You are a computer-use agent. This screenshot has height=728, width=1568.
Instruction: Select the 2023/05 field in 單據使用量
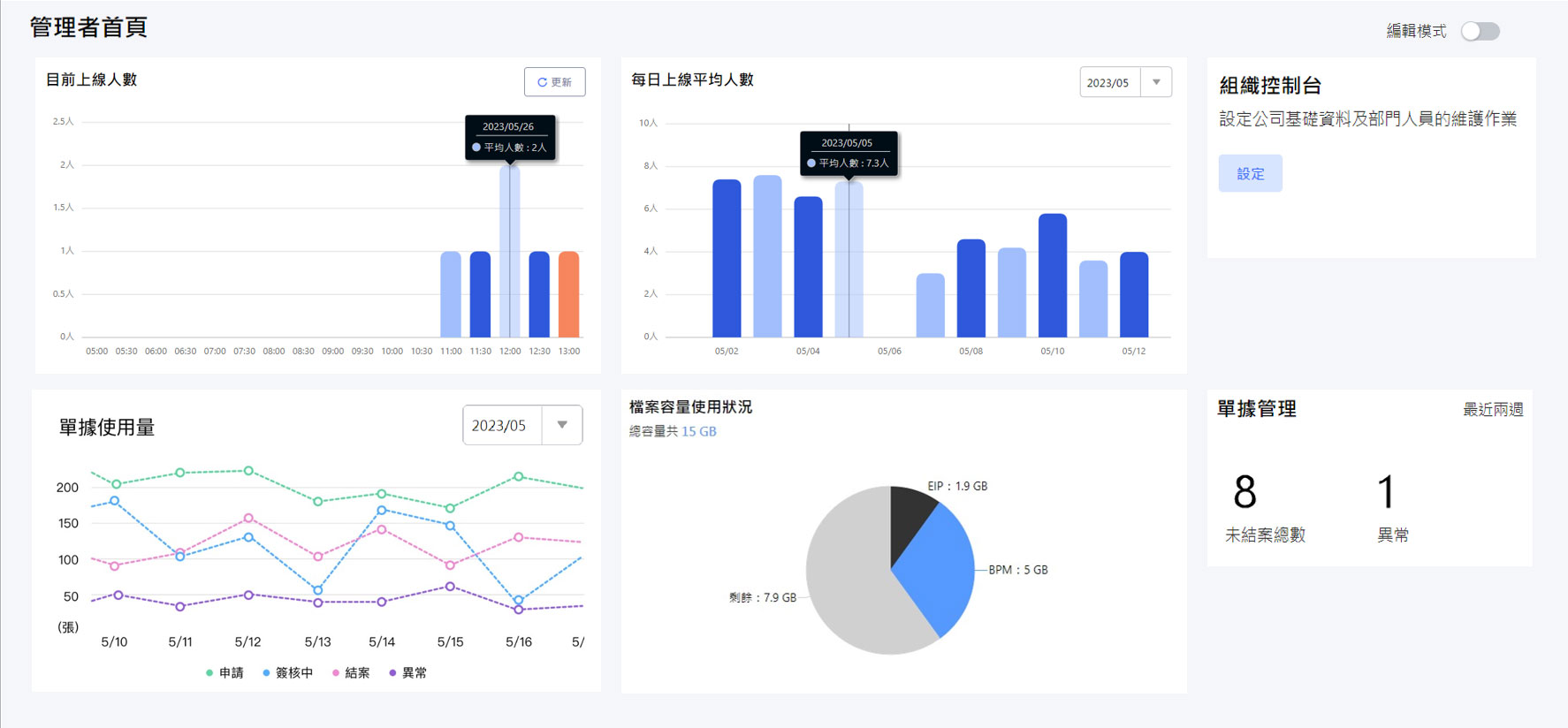[499, 425]
